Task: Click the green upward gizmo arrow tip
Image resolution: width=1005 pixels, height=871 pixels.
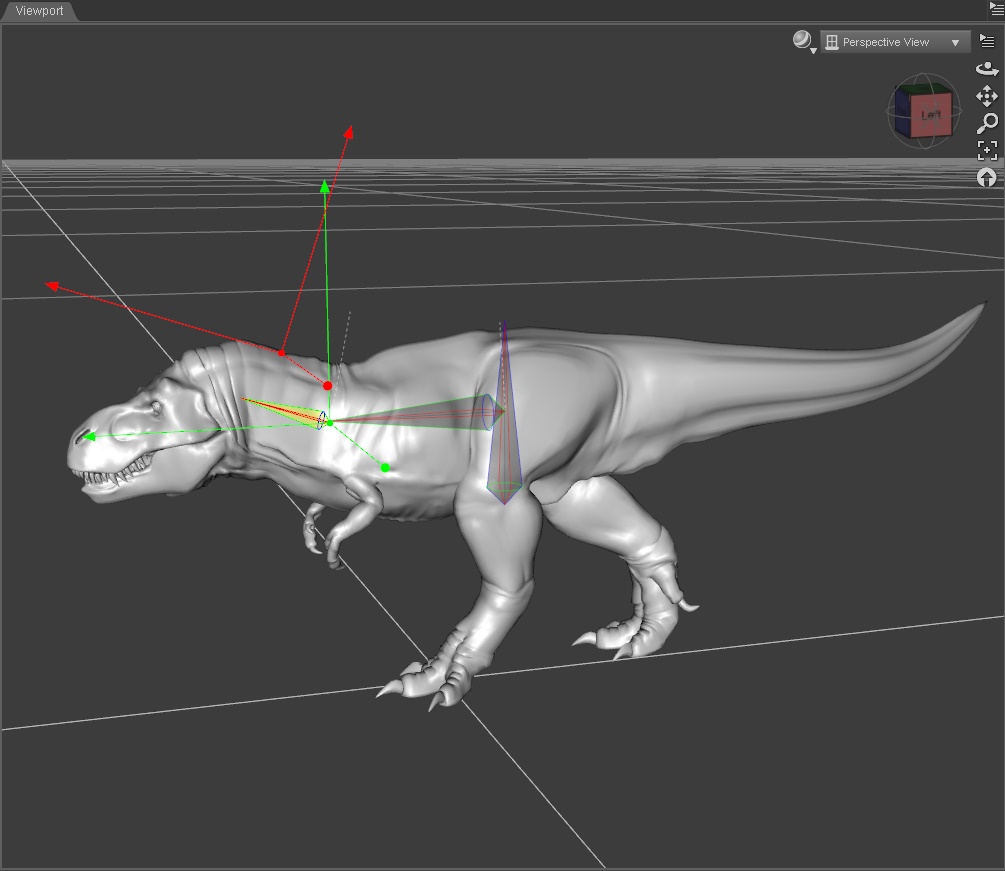Action: point(324,186)
